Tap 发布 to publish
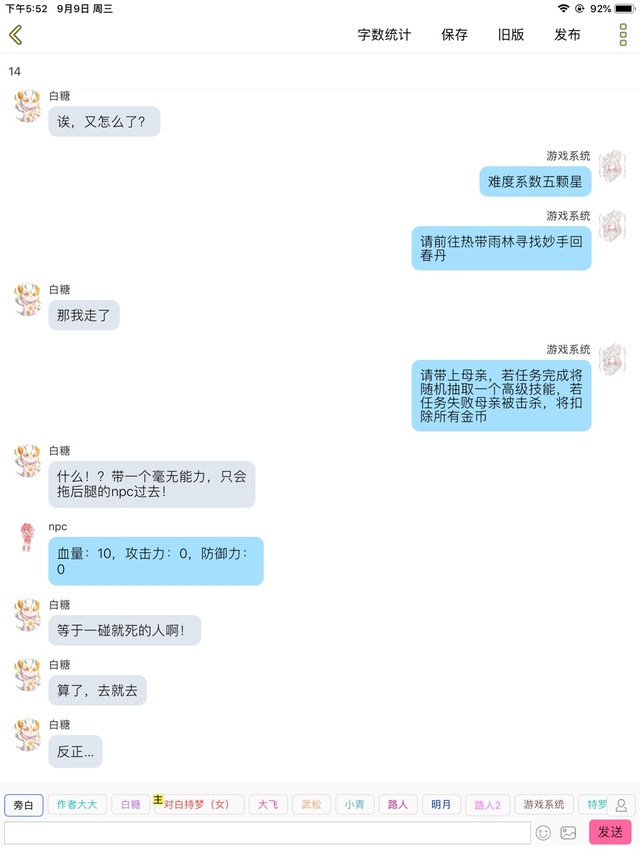The height and width of the screenshot is (853, 640). tap(567, 35)
